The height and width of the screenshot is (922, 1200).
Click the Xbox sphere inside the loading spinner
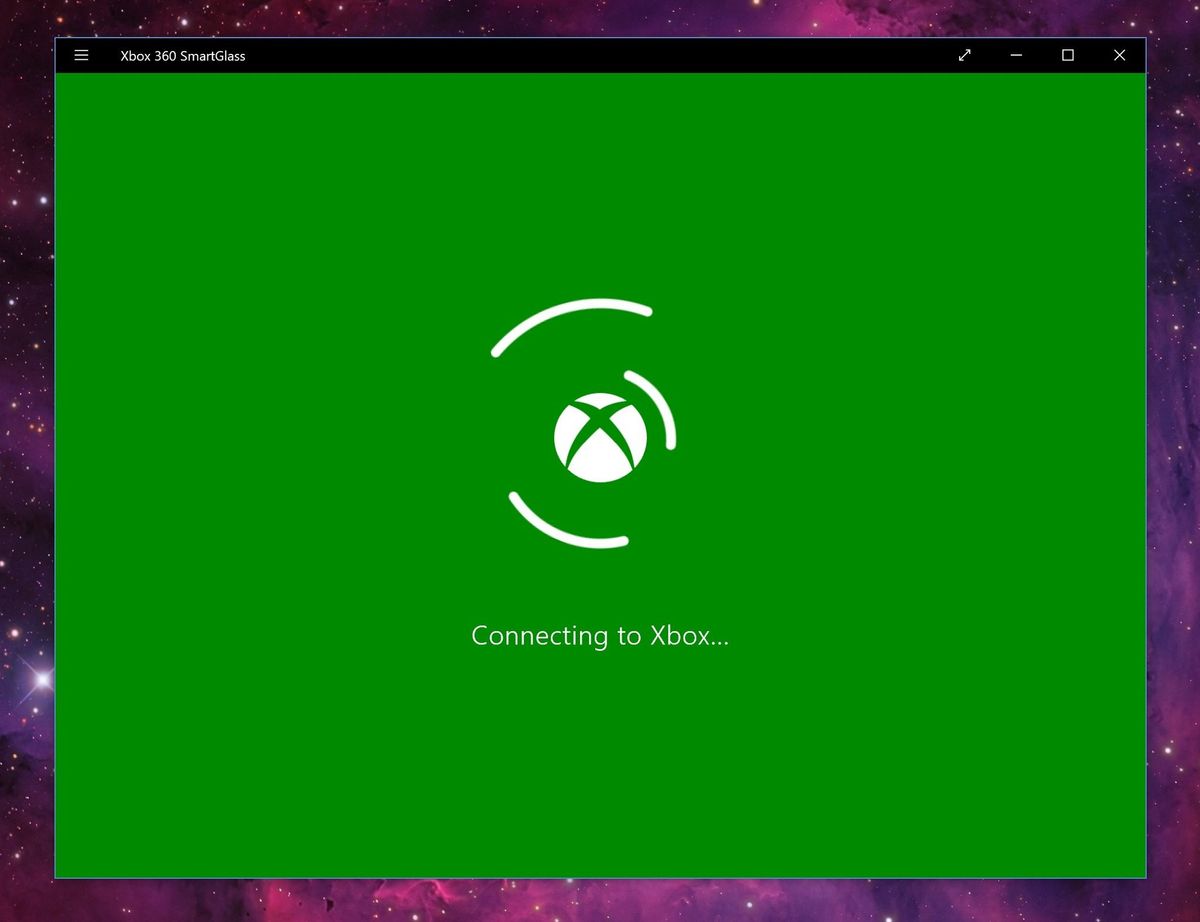(x=600, y=436)
